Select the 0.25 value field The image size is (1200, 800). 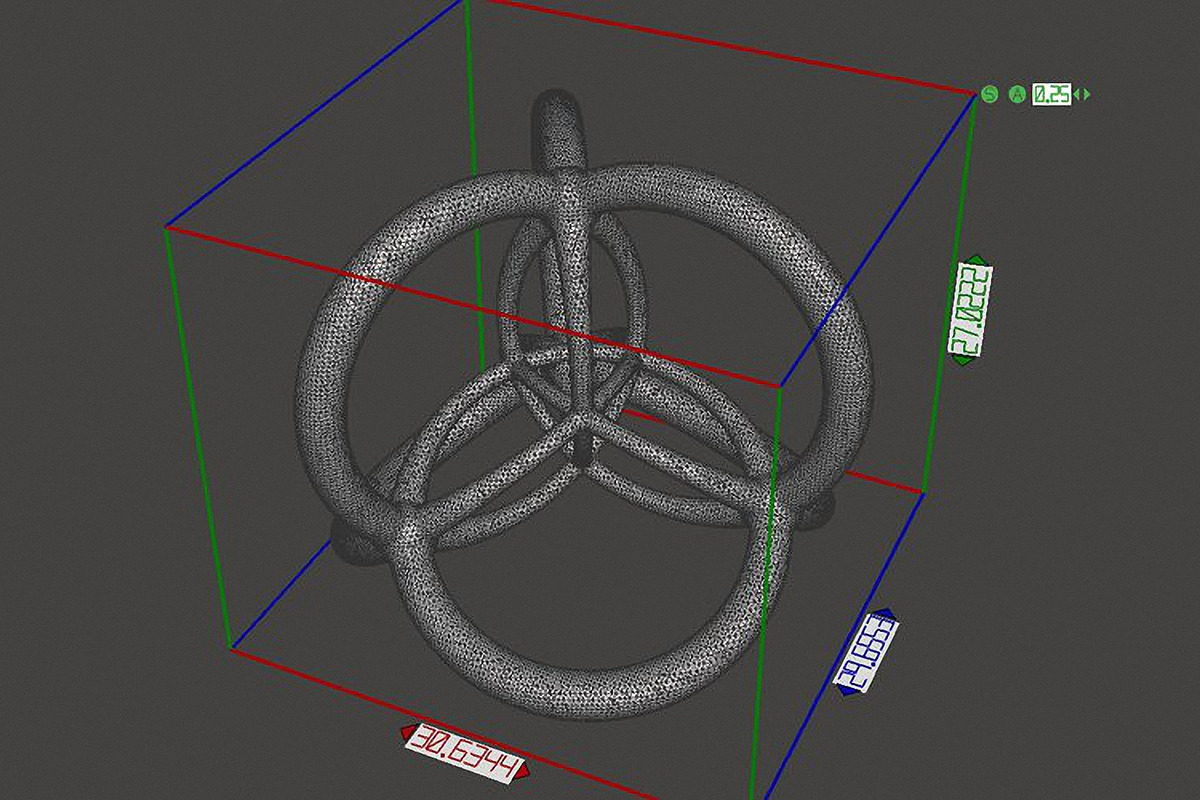pos(1051,94)
